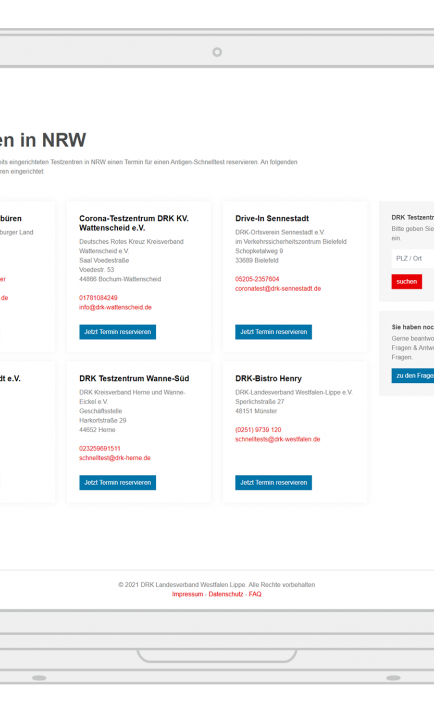Click address line 33689 Bielefeld

point(257,261)
